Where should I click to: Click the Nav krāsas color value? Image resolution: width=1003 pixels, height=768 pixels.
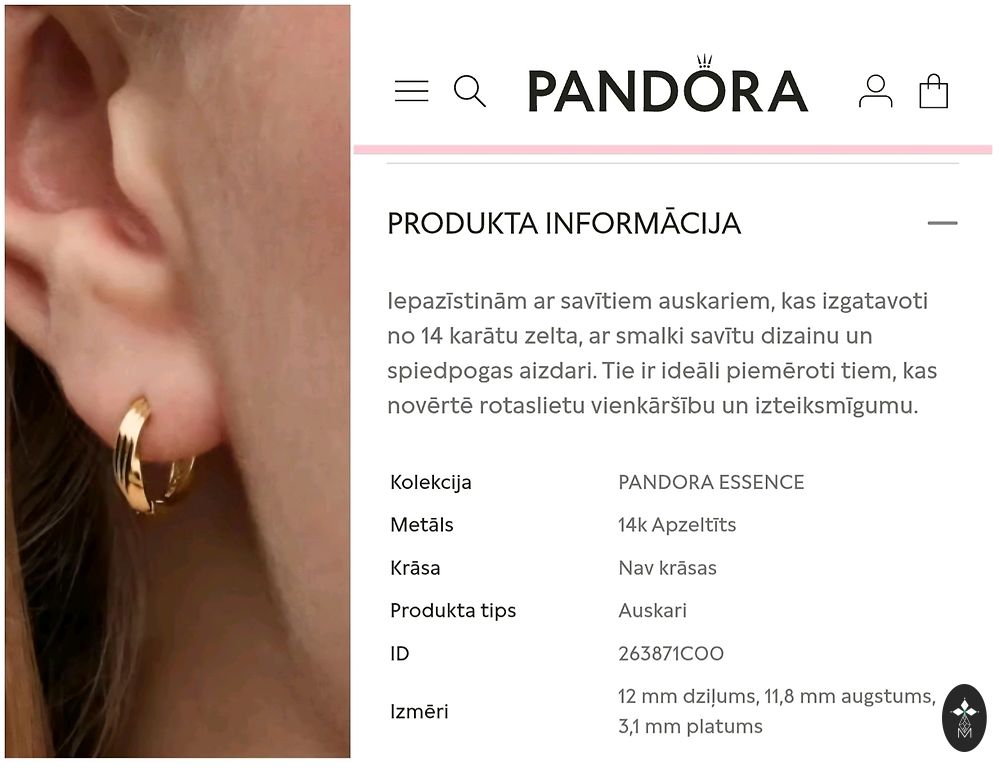667,568
